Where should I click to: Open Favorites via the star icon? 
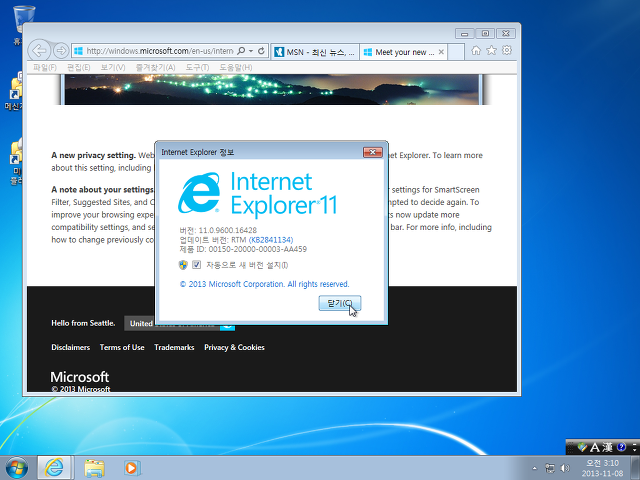491,50
